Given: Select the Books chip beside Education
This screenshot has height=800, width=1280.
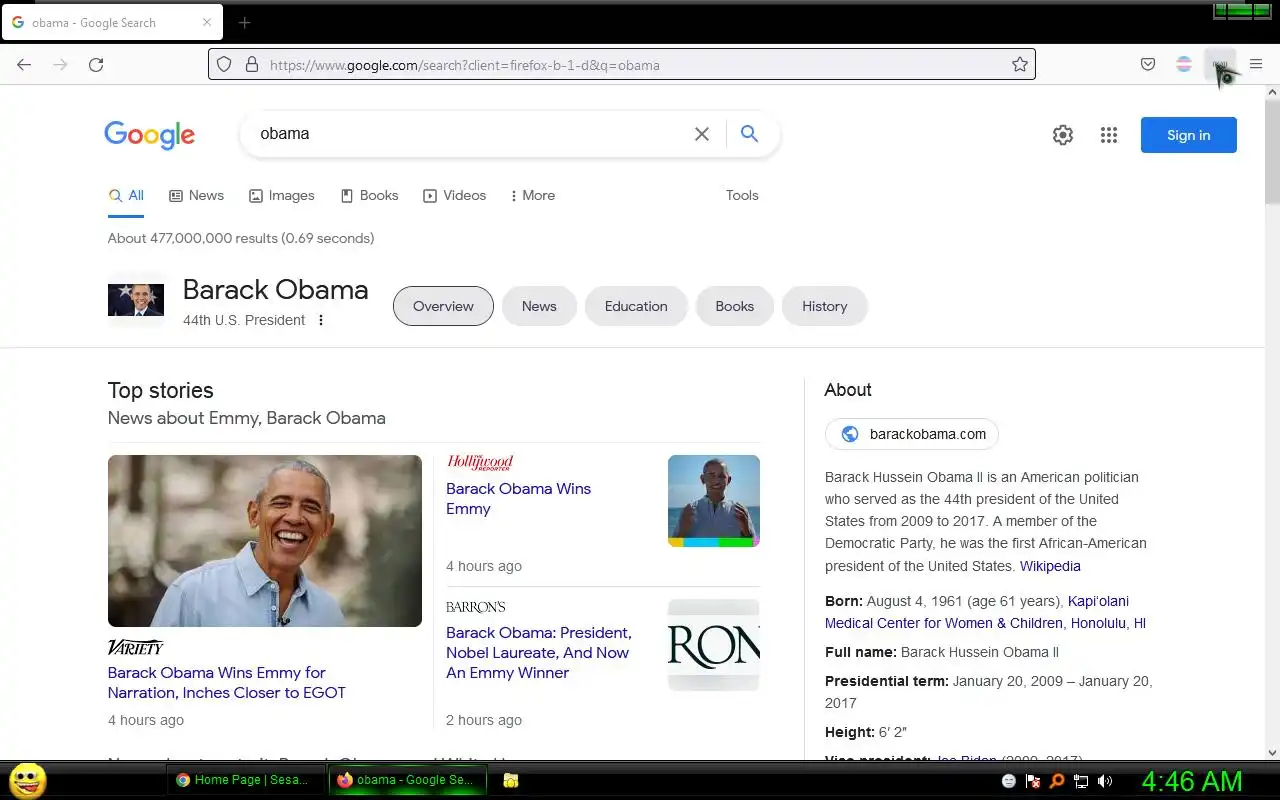Looking at the screenshot, I should pyautogui.click(x=735, y=306).
